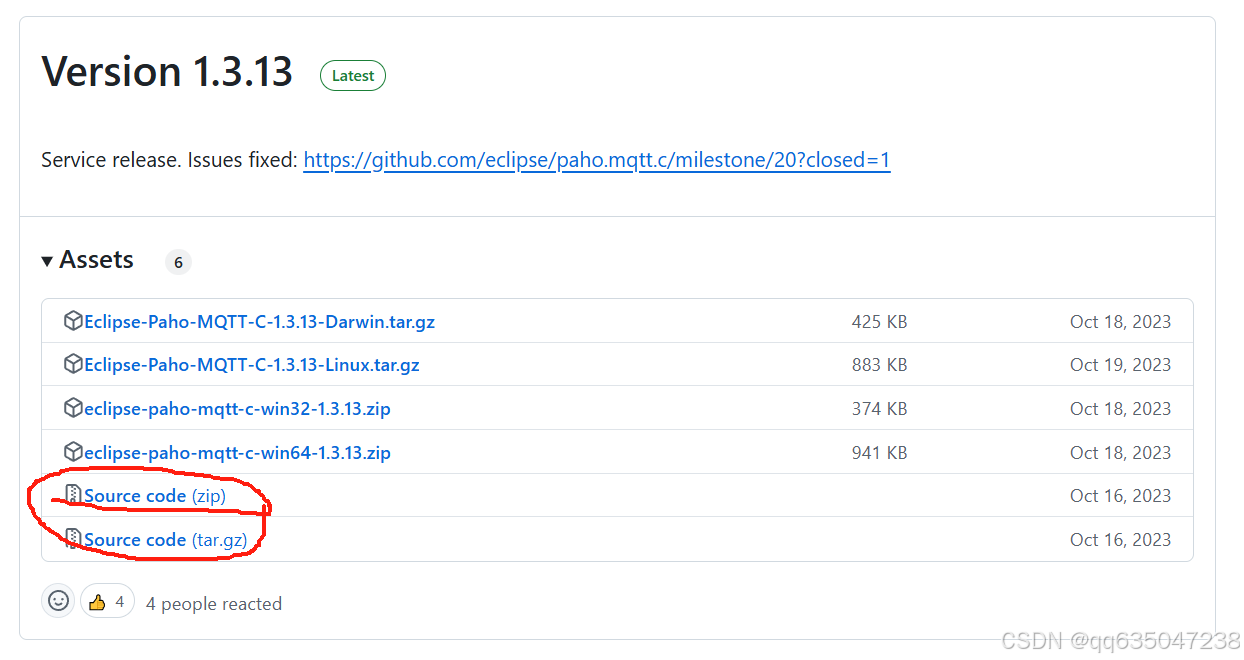Collapse the Assets section triangle
The width and height of the screenshot is (1244, 660).
pyautogui.click(x=47, y=261)
